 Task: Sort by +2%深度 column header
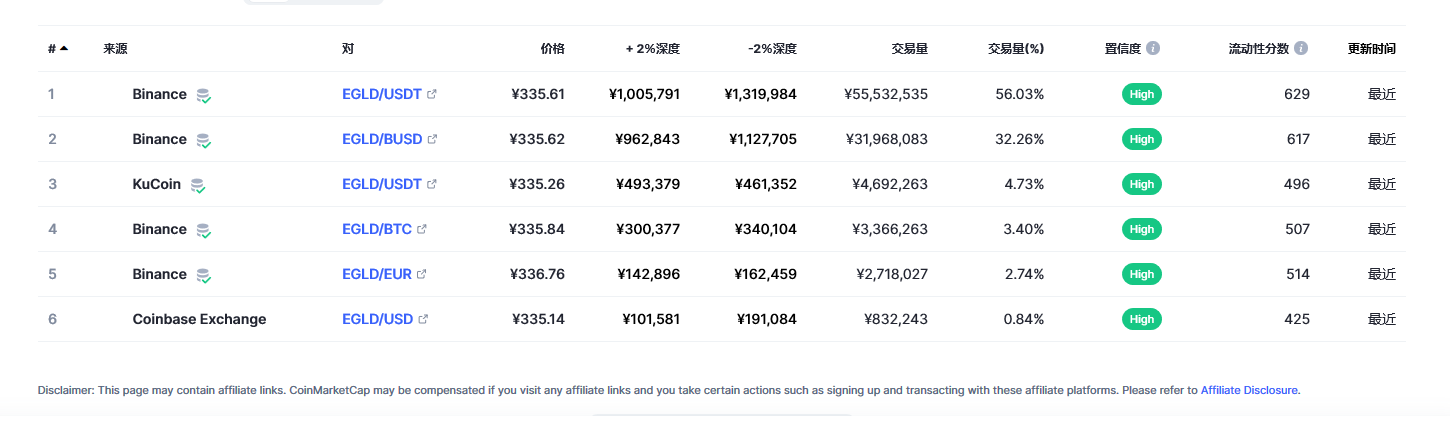click(653, 48)
